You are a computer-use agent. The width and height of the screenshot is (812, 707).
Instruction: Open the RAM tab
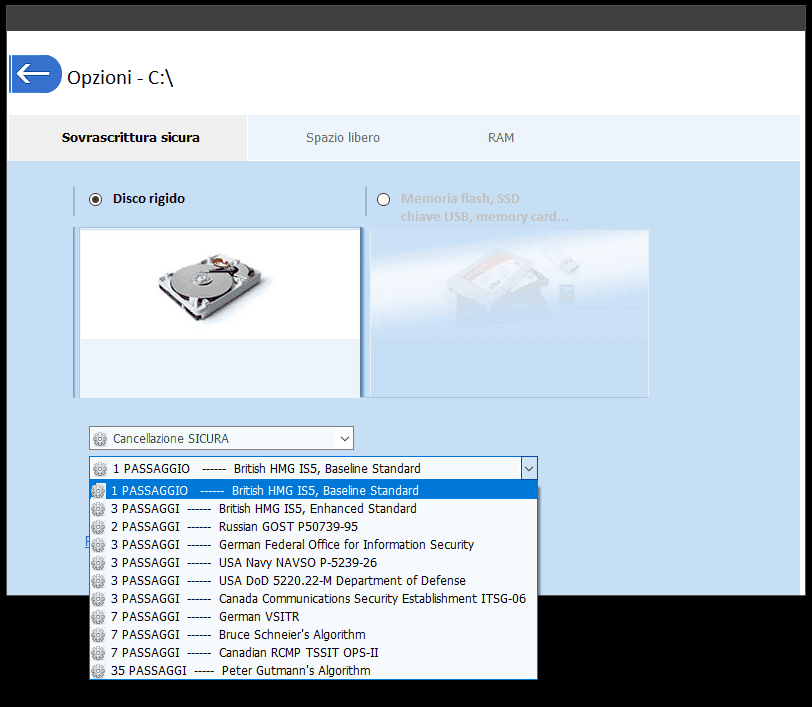(x=501, y=138)
